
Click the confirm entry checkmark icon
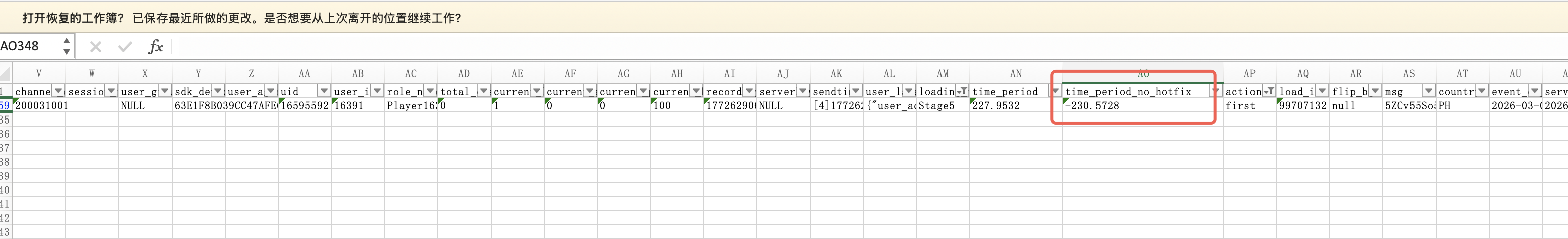pos(125,46)
